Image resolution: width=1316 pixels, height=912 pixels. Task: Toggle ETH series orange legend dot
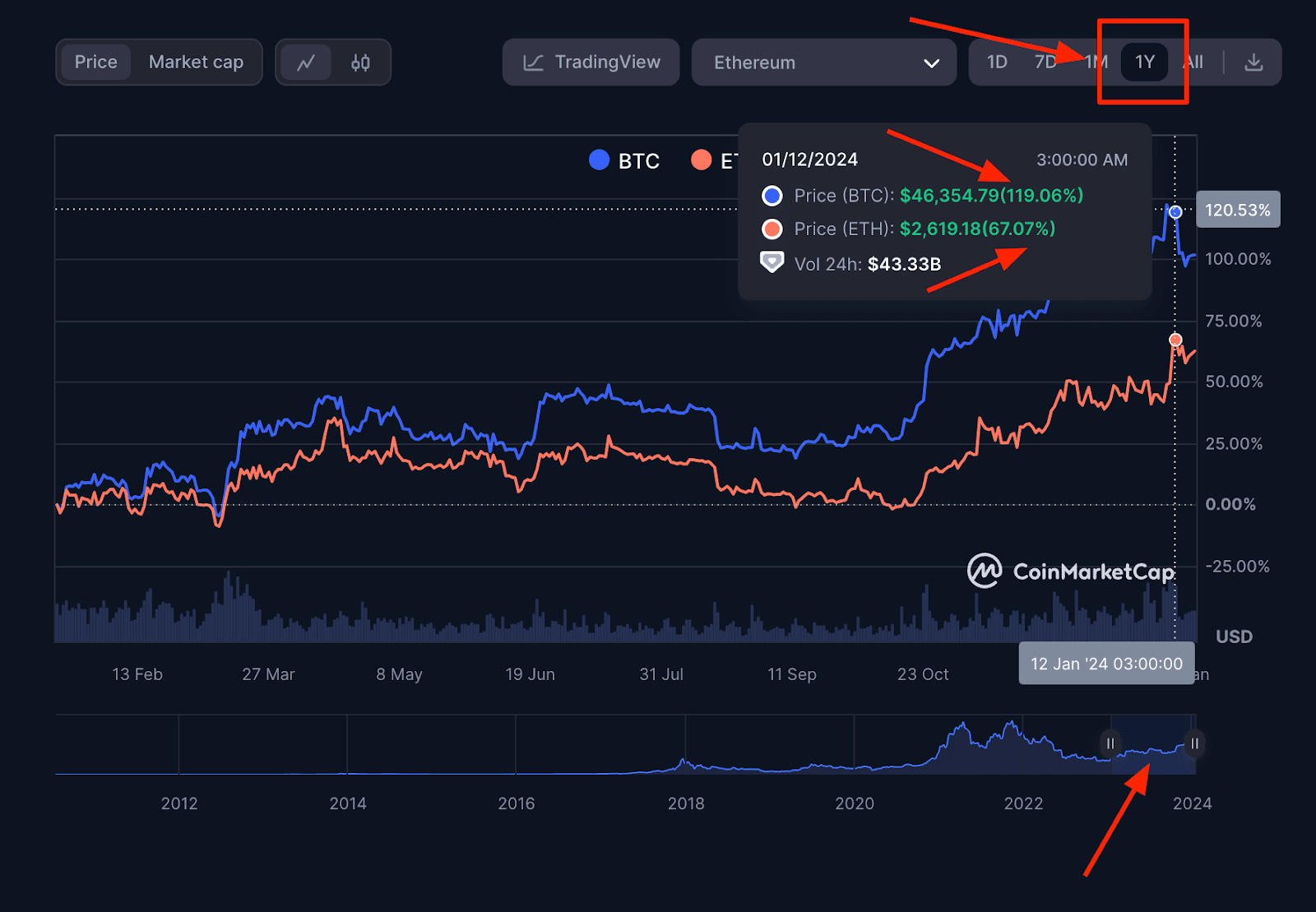702,160
